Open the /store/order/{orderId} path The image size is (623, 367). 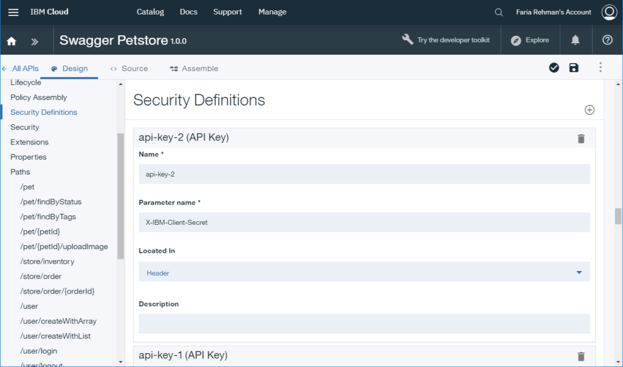(x=57, y=291)
